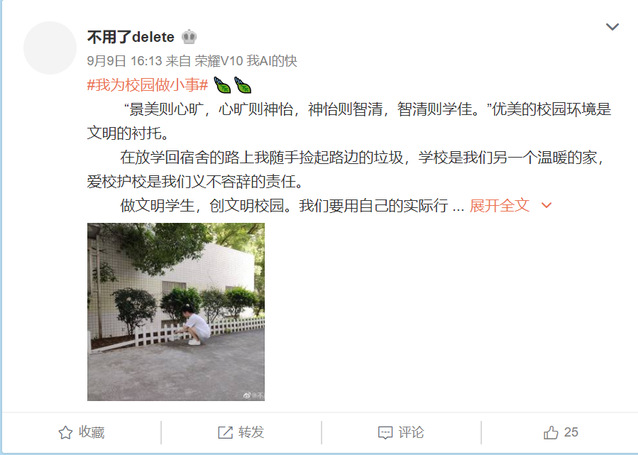Click the orange chevron beside 展开全文
This screenshot has height=455, width=638.
pyautogui.click(x=546, y=205)
